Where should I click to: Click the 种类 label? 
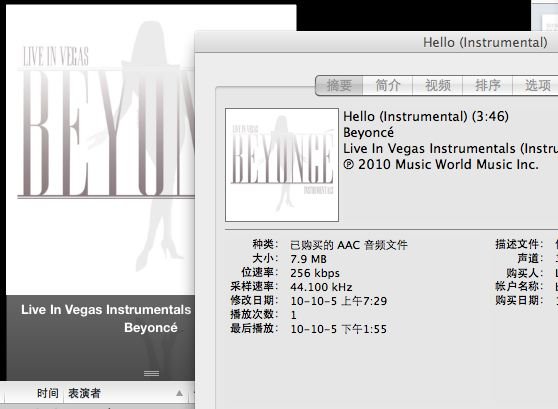265,244
